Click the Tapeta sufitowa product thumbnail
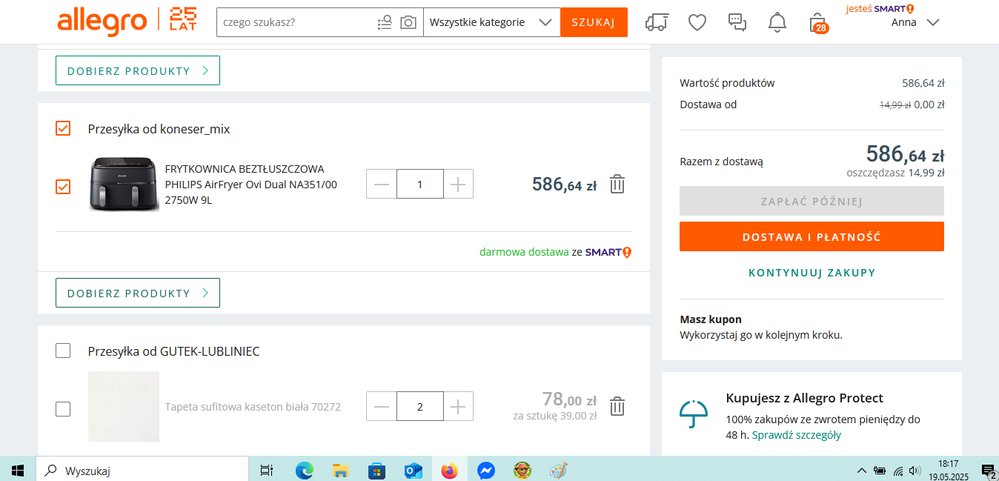This screenshot has width=999, height=481. [124, 406]
